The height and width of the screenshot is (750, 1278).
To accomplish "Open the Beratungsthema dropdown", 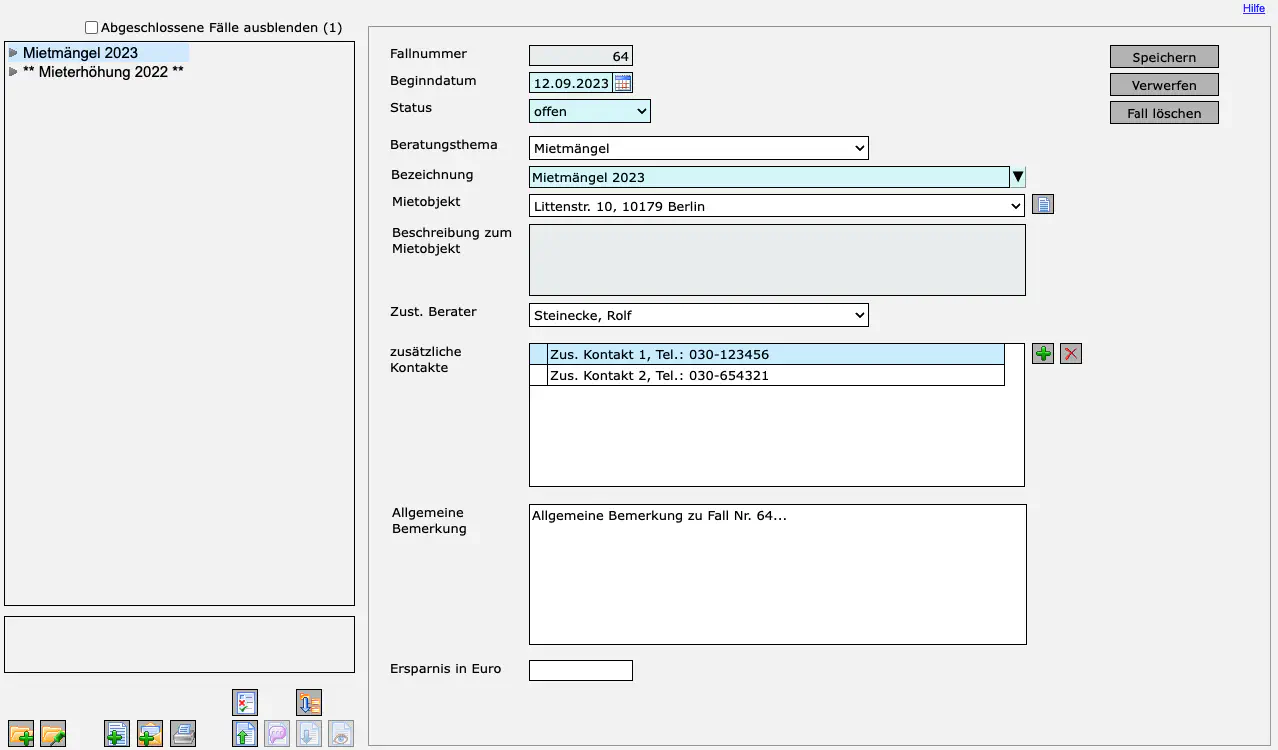I will (x=698, y=149).
